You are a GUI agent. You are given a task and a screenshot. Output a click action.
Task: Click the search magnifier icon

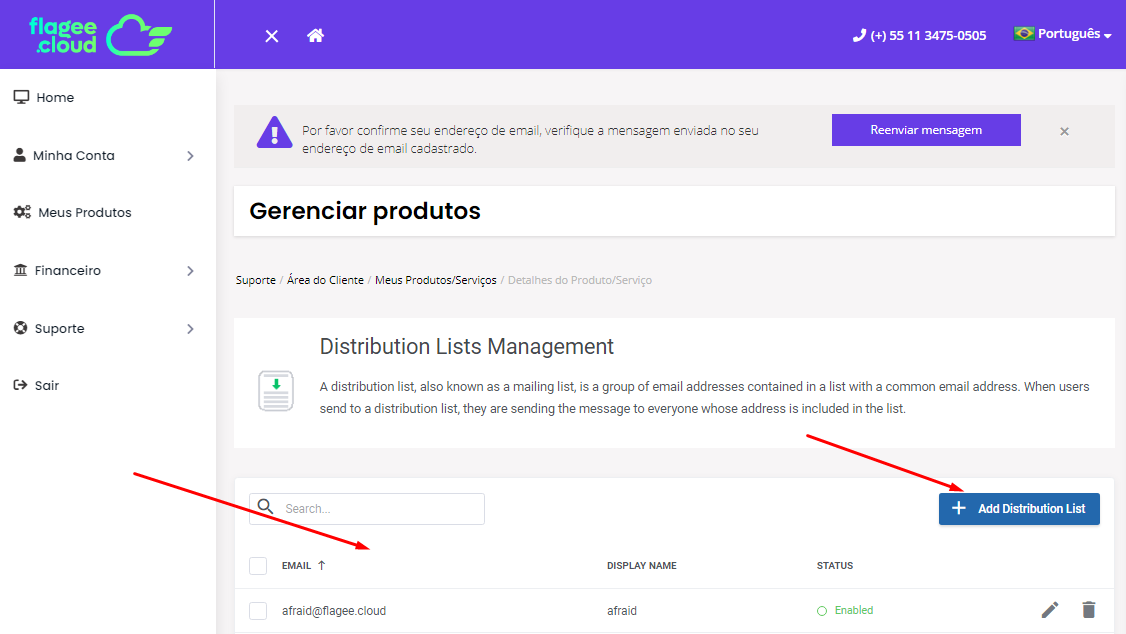point(265,507)
